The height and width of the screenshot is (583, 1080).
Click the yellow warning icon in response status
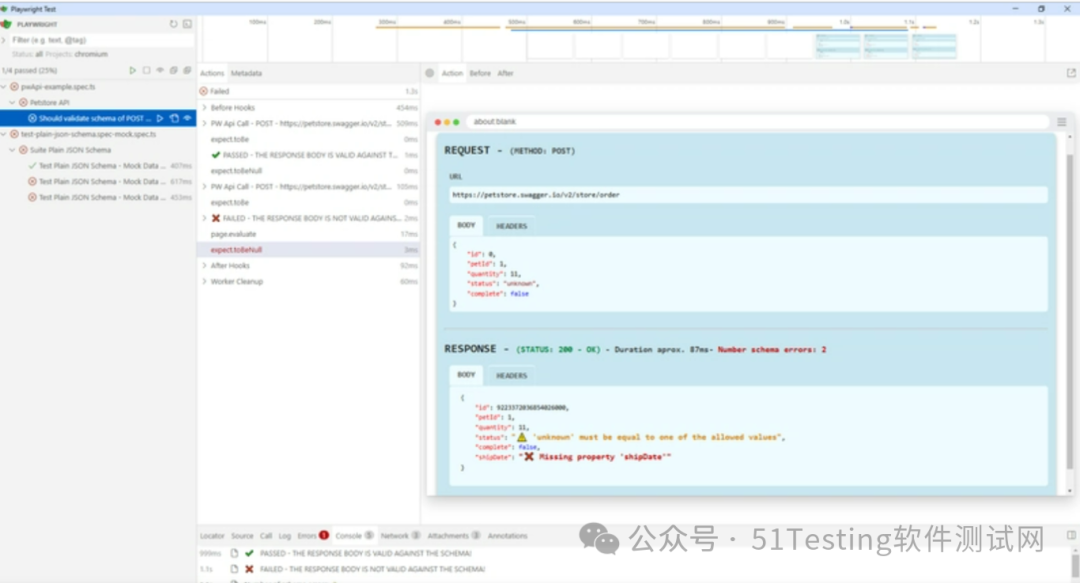[x=521, y=437]
